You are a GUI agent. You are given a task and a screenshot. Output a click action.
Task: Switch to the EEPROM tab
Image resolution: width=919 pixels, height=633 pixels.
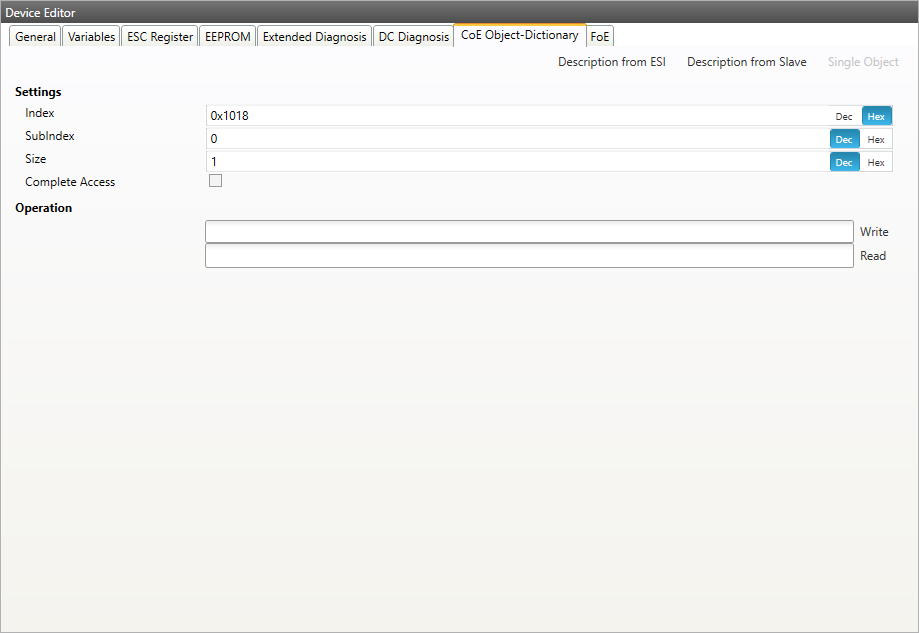(x=227, y=37)
